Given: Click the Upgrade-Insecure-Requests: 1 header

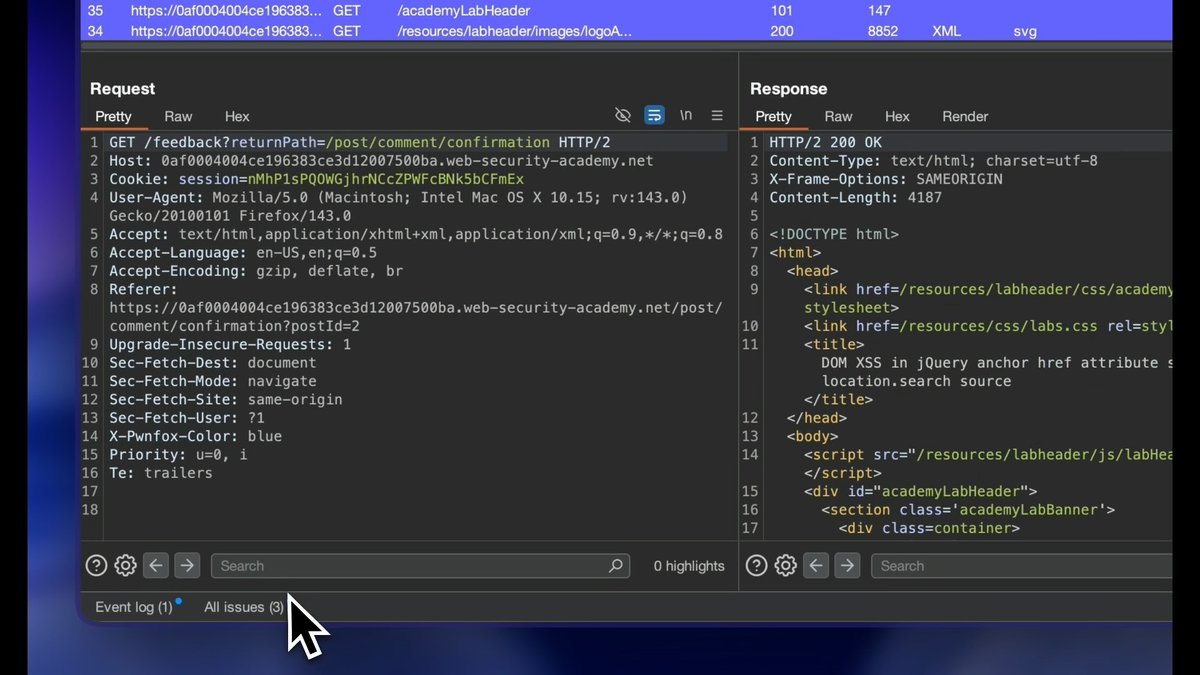Looking at the screenshot, I should 230,344.
